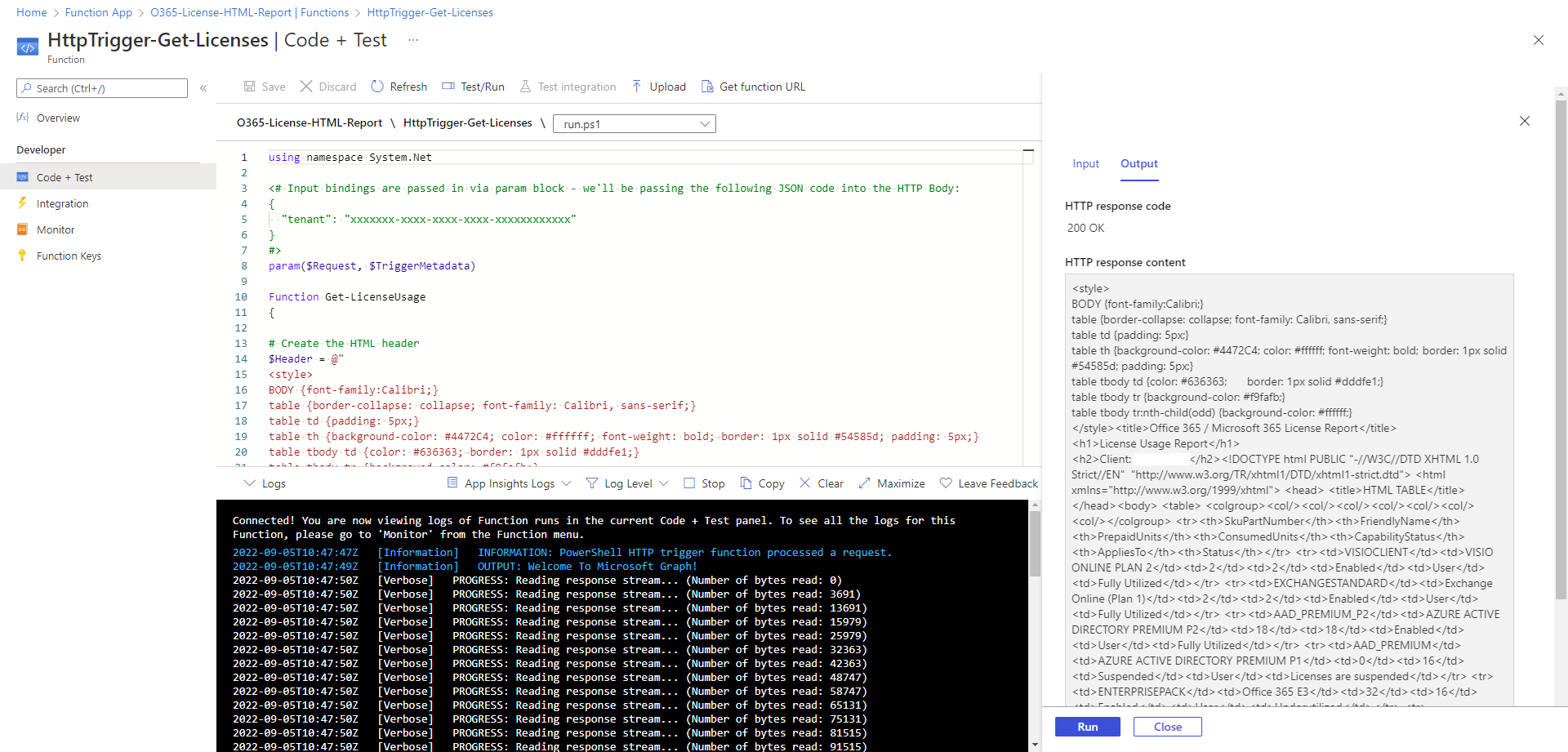Select the Output tab
This screenshot has height=752, width=1568.
click(1139, 163)
